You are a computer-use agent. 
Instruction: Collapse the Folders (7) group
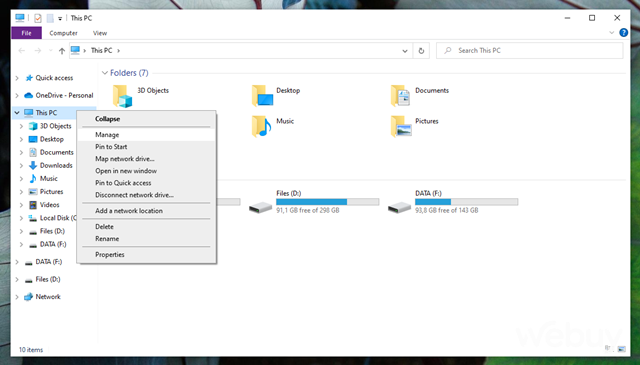(105, 73)
